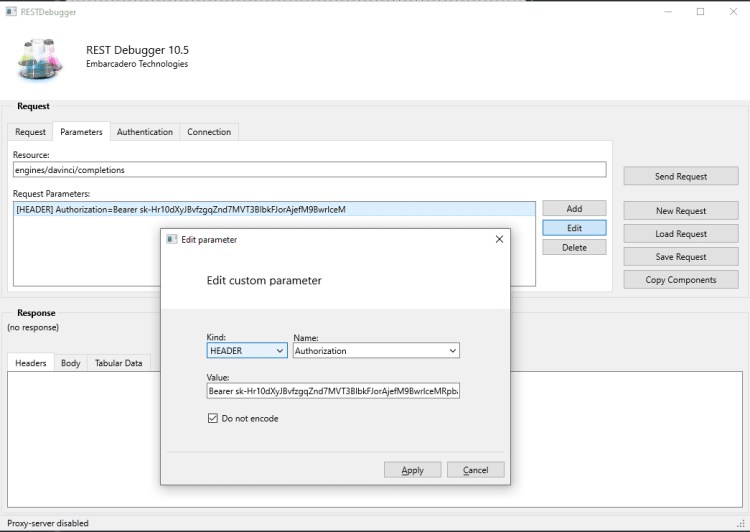The height and width of the screenshot is (532, 750).
Task: Open the Authentication tab
Action: [145, 132]
